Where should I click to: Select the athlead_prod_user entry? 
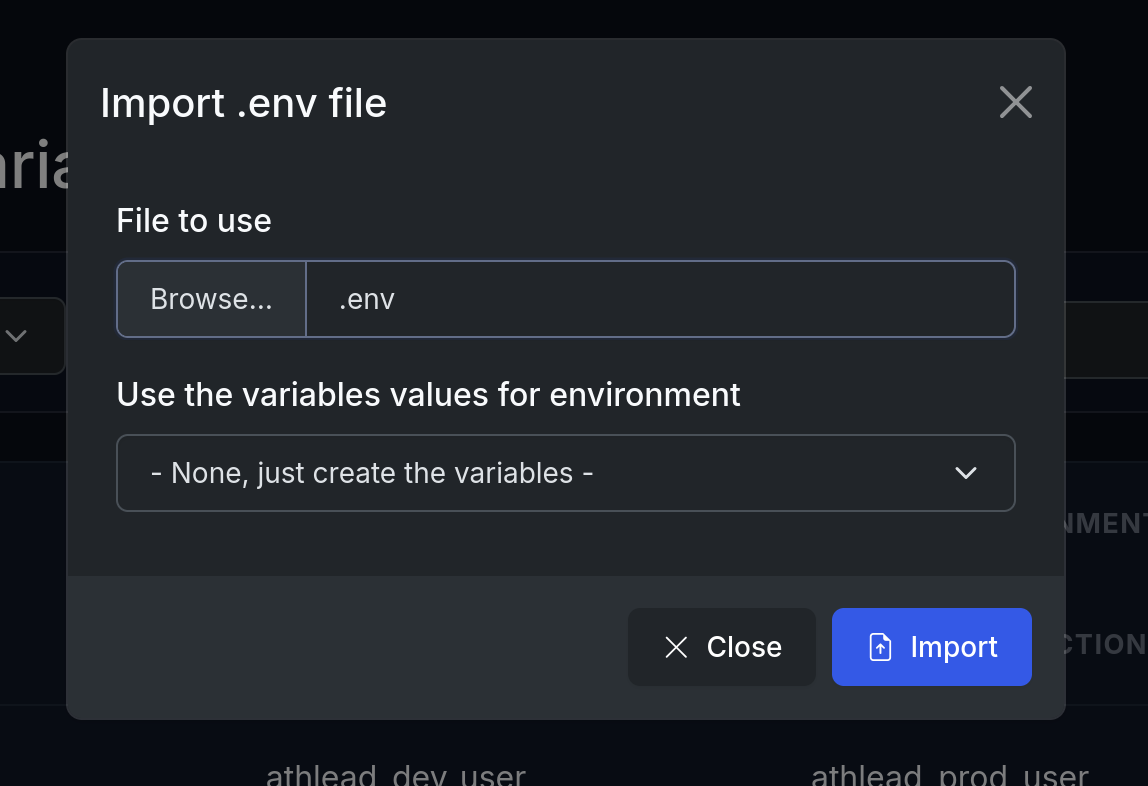(948, 775)
